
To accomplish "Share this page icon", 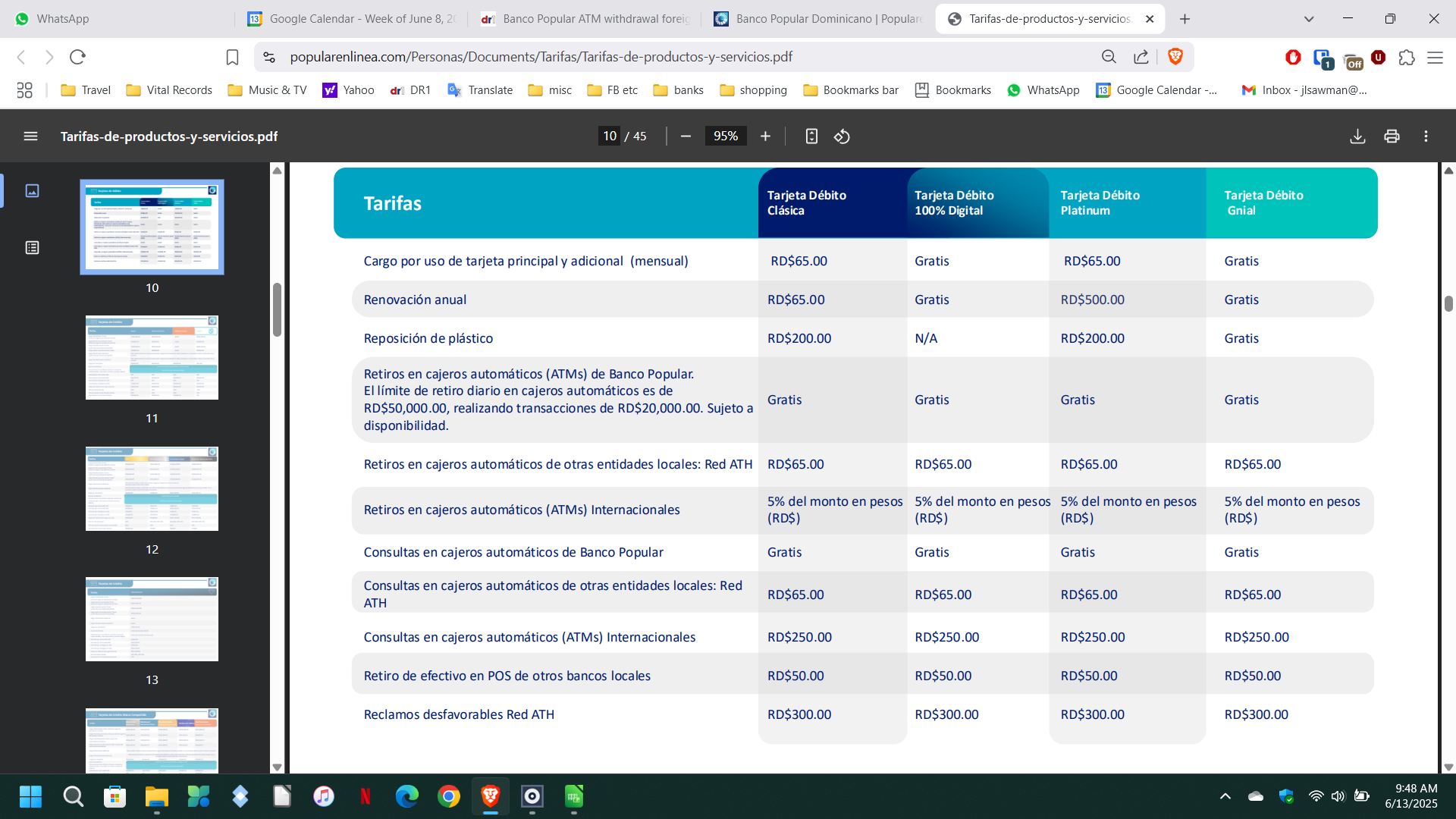I will [1141, 57].
